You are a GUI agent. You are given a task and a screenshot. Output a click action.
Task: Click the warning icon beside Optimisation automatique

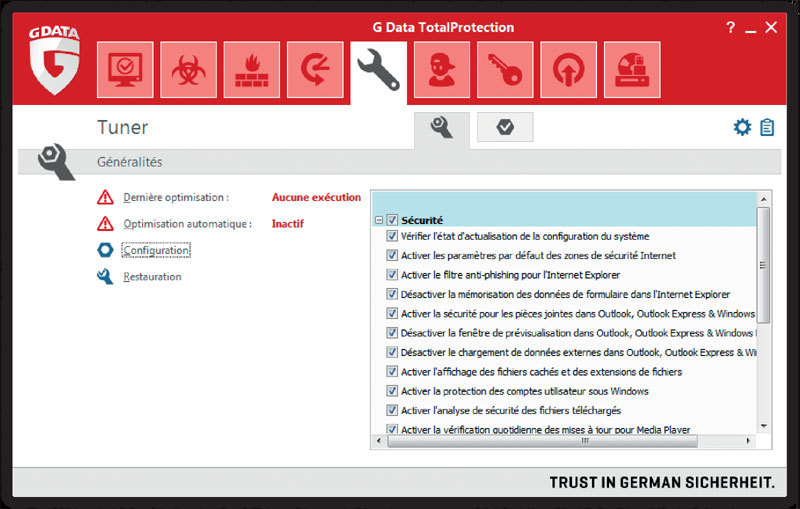coord(105,223)
